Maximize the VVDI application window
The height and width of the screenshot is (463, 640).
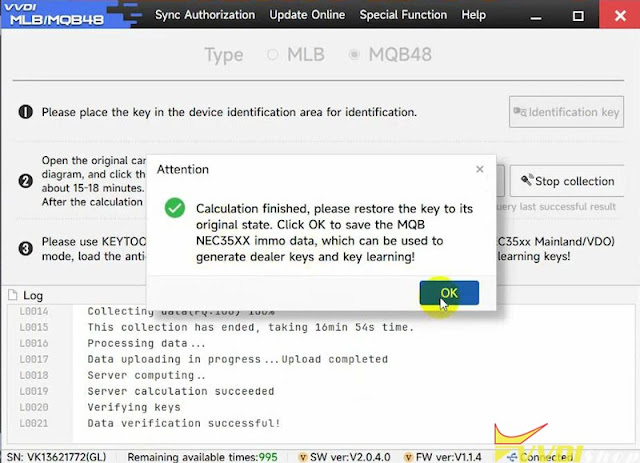pos(578,16)
